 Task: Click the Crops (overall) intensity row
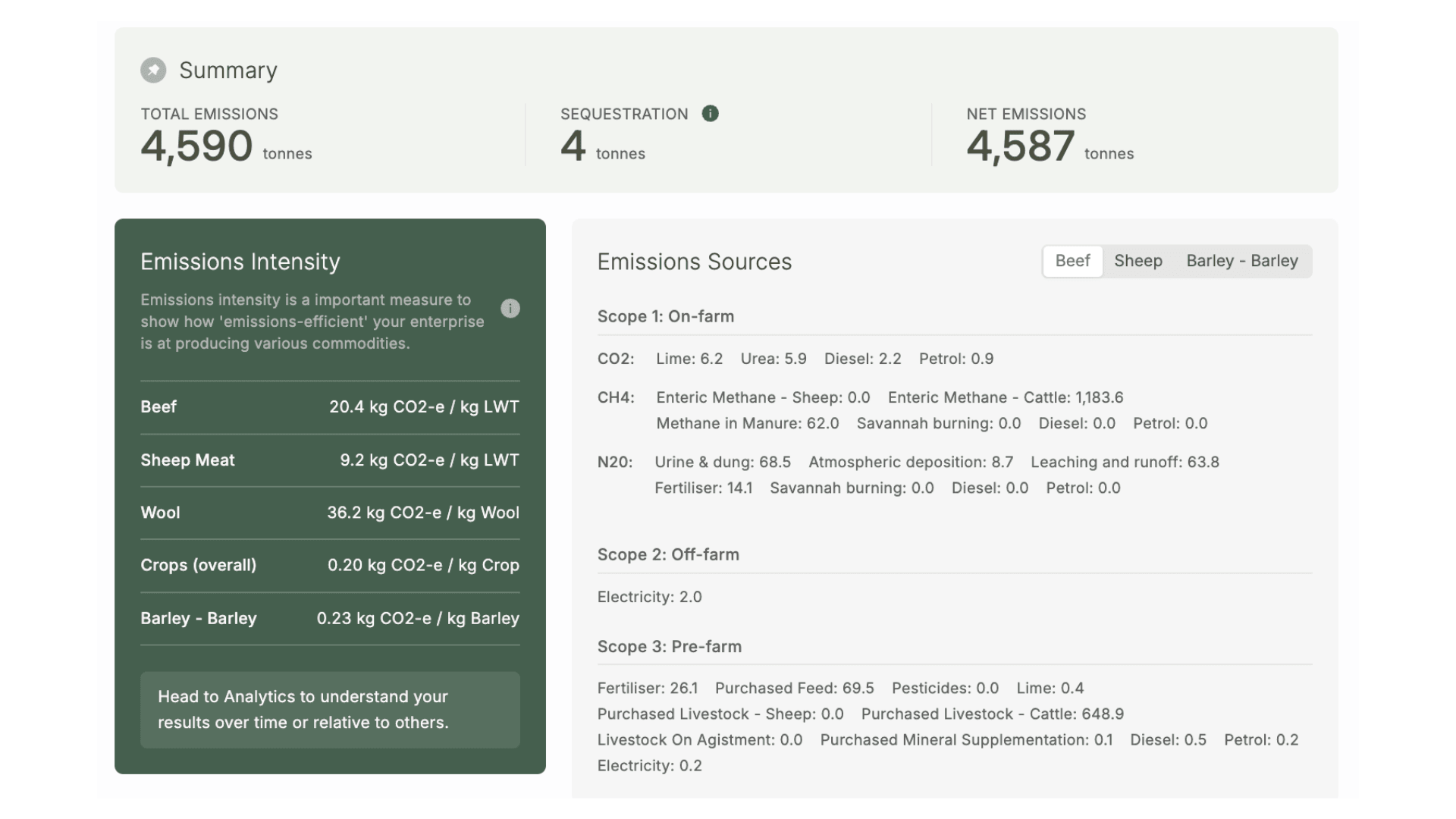pos(330,566)
